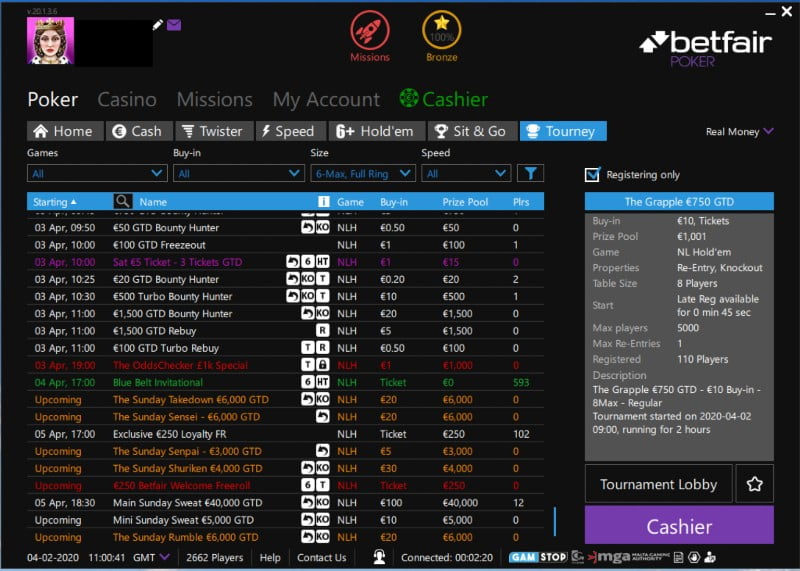
Task: Select the re-entry icon on The Sunday Sensei
Action: pyautogui.click(x=322, y=416)
